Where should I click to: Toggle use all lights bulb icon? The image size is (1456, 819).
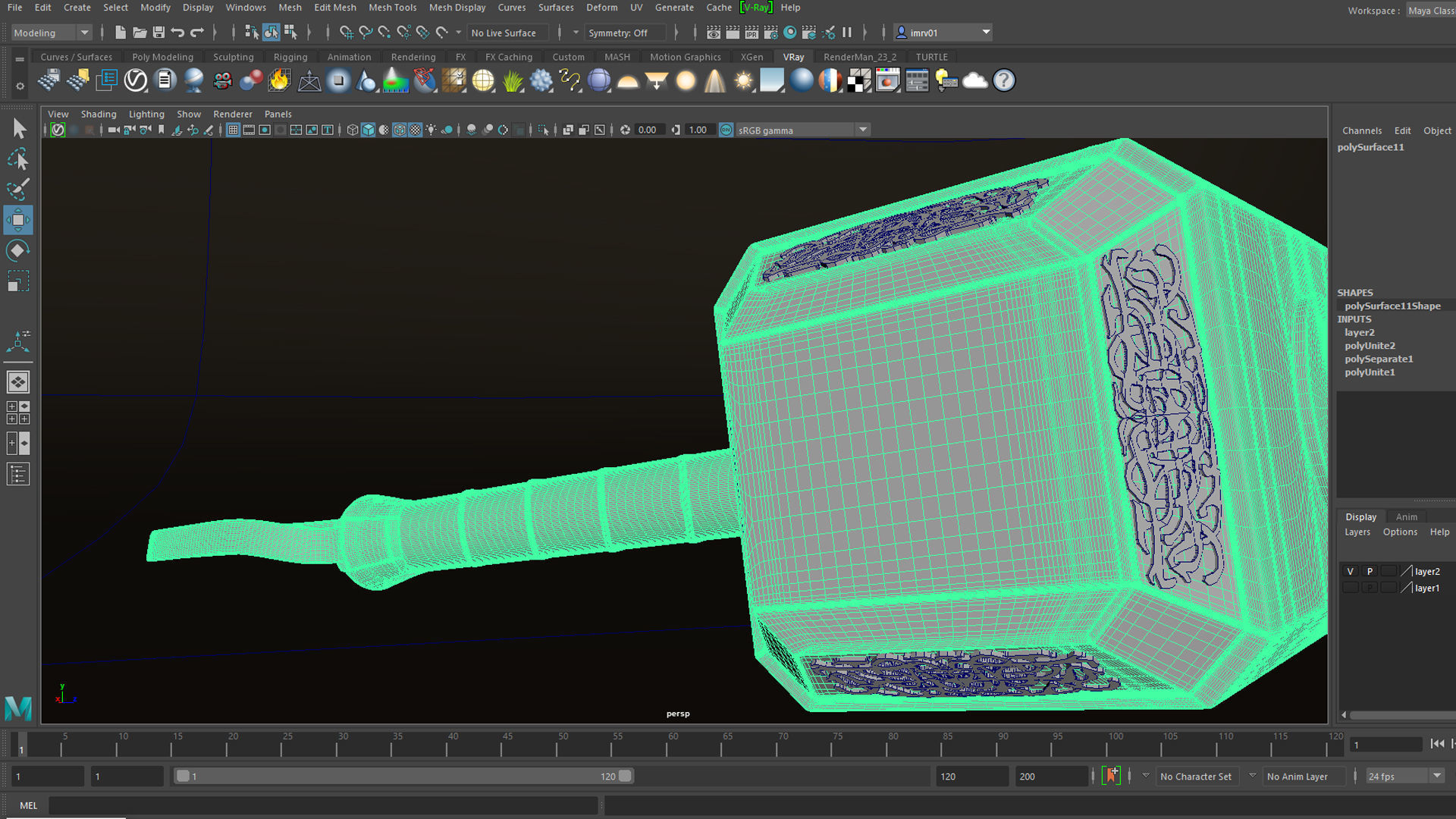(431, 130)
